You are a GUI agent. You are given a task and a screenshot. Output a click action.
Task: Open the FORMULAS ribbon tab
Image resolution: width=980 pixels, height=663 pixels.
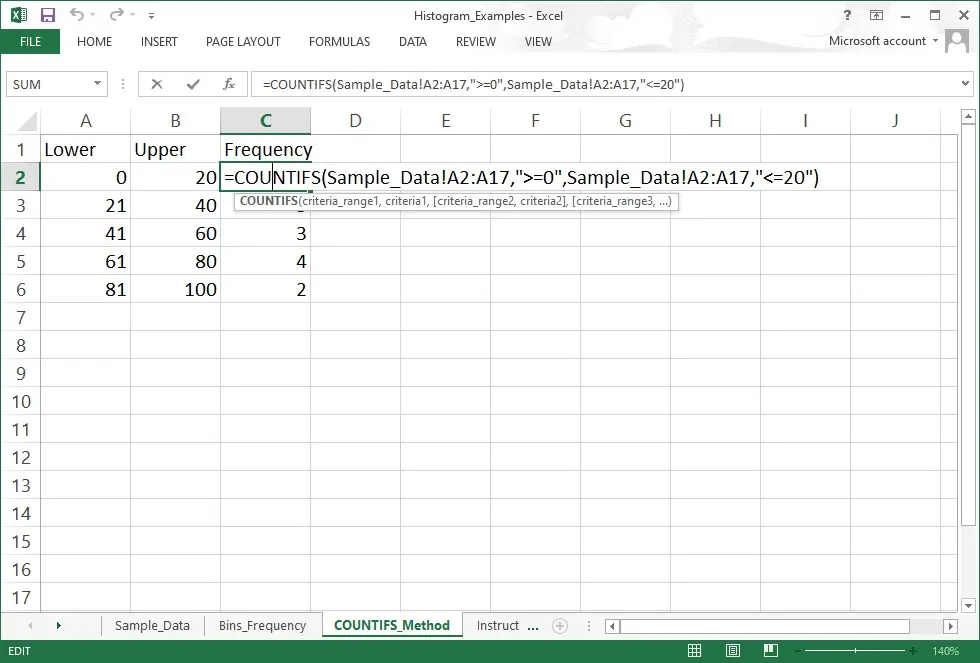coord(339,42)
